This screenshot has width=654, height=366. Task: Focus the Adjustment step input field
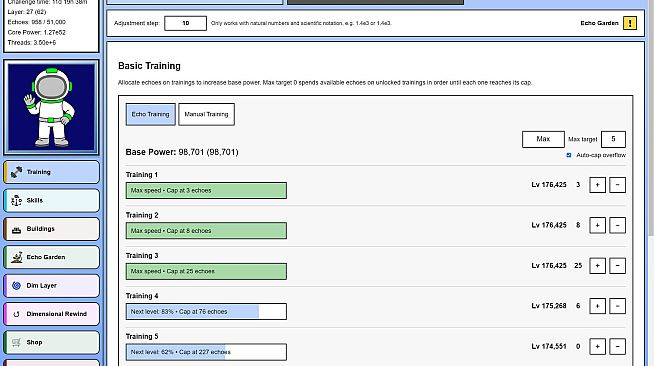(186, 23)
